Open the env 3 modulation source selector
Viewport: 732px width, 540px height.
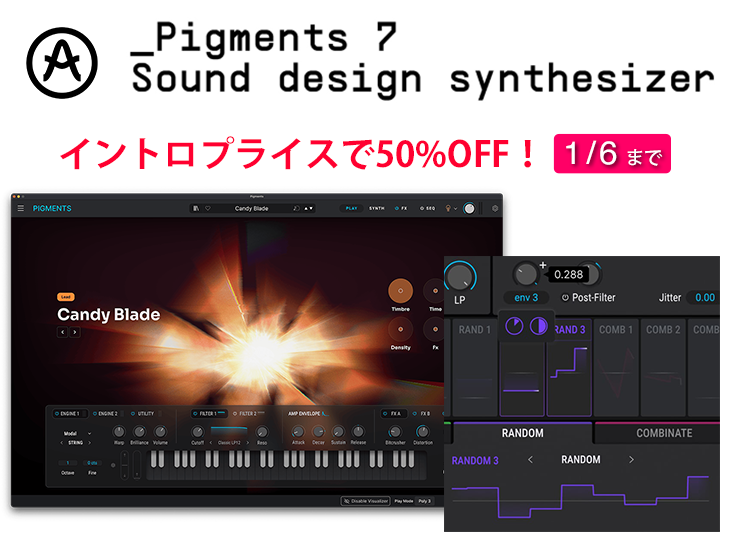point(526,298)
